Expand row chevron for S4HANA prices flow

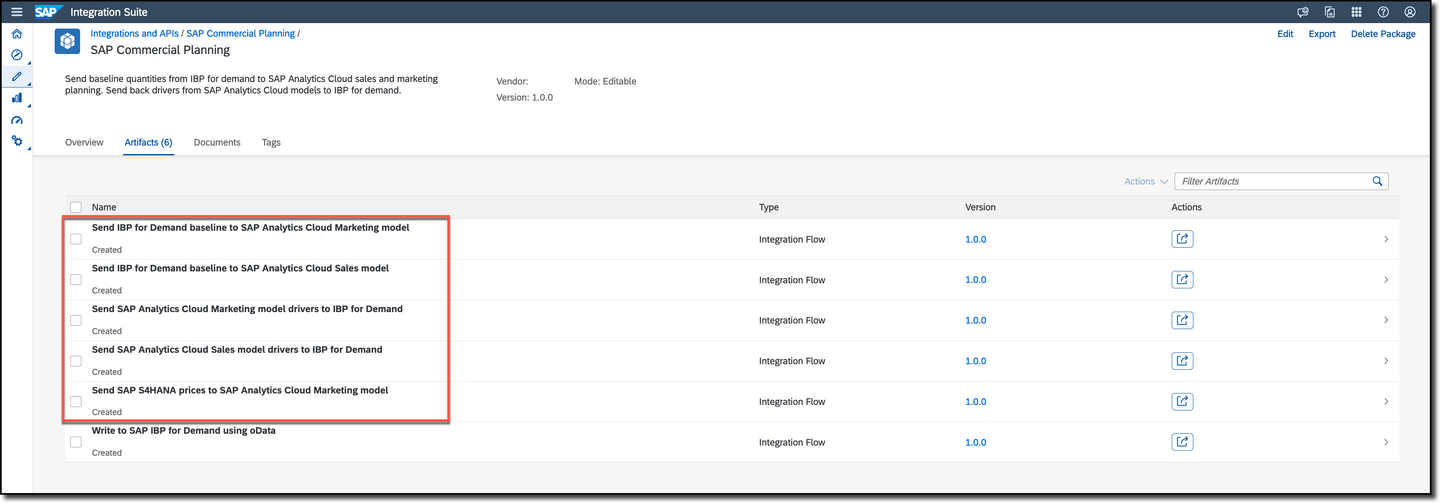tap(1386, 401)
